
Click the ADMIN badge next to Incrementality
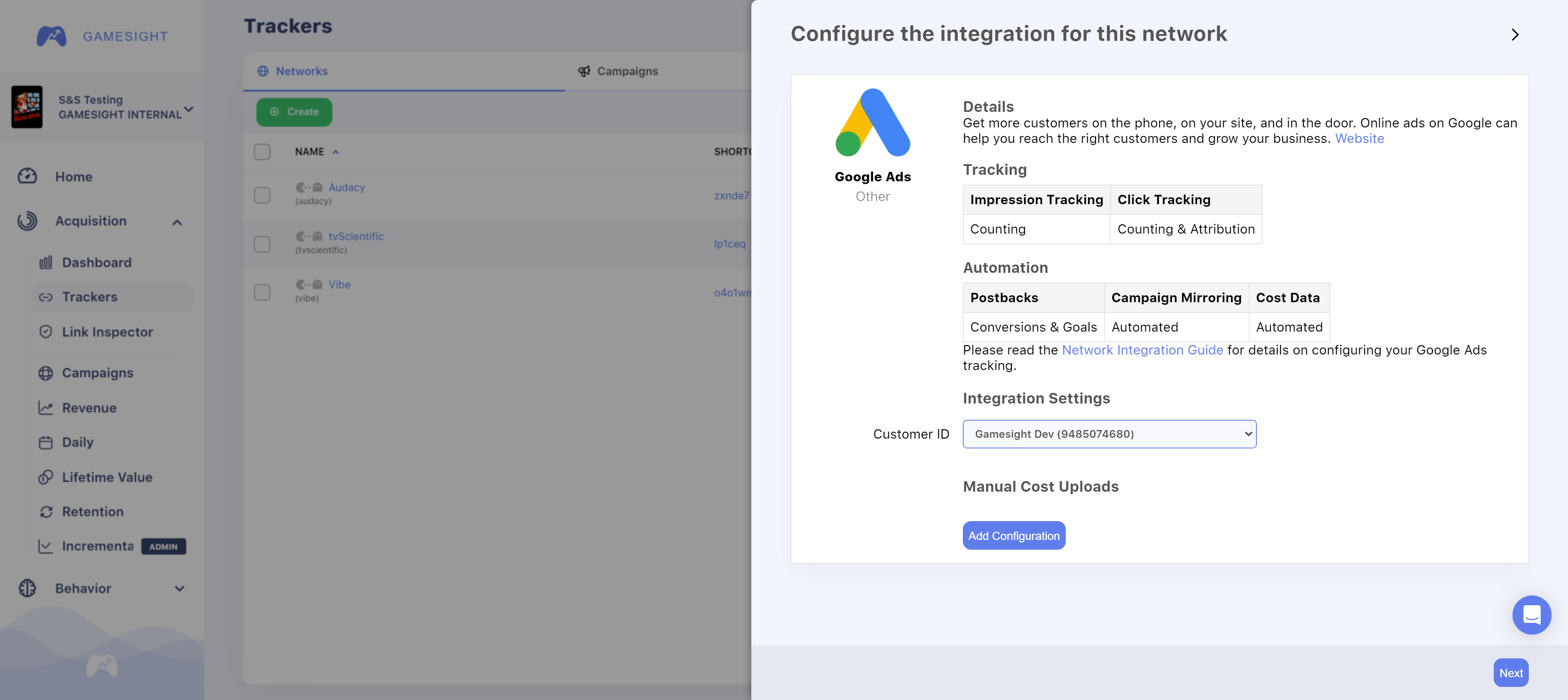point(163,546)
